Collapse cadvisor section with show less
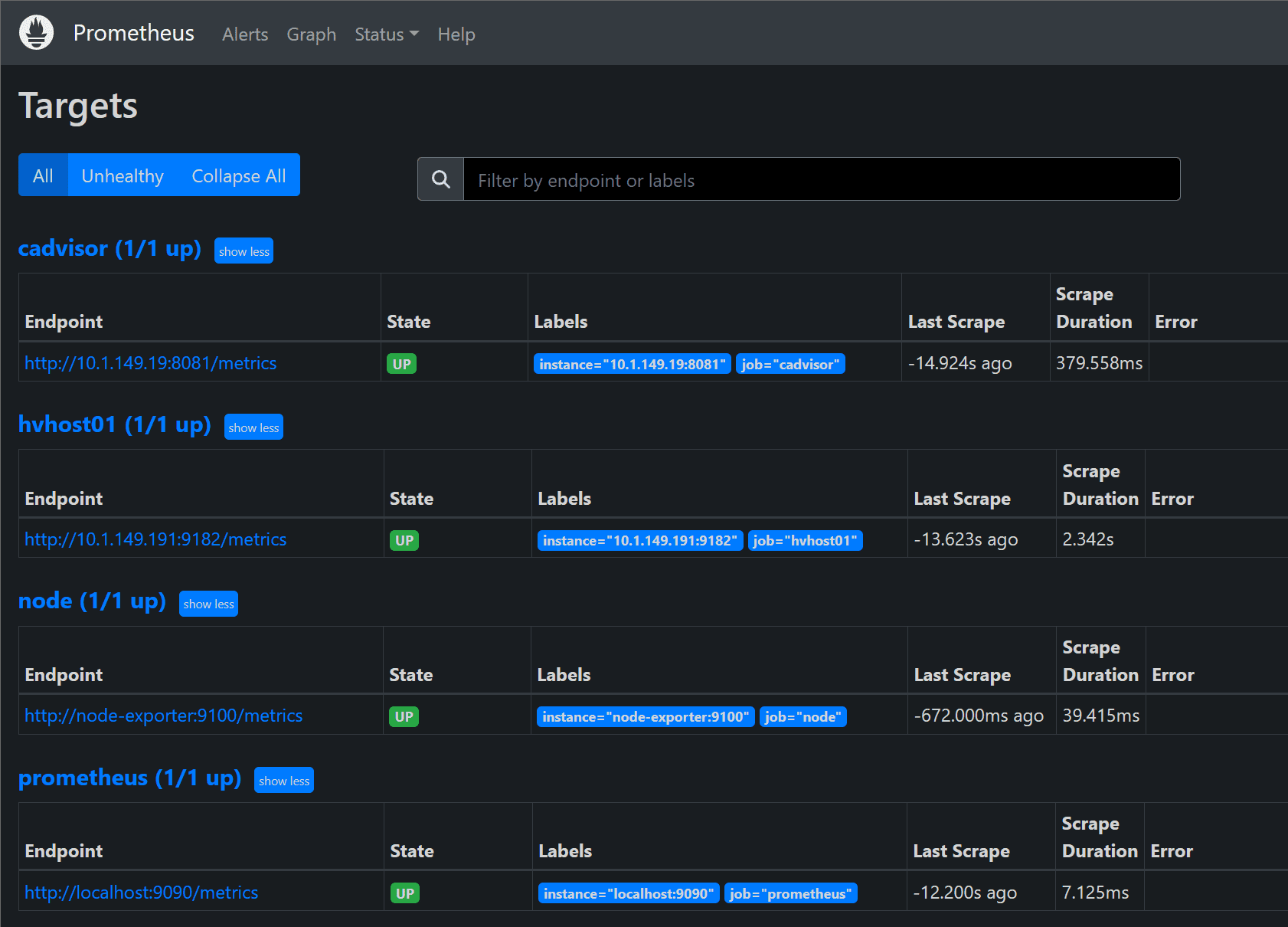1288x927 pixels. point(244,251)
